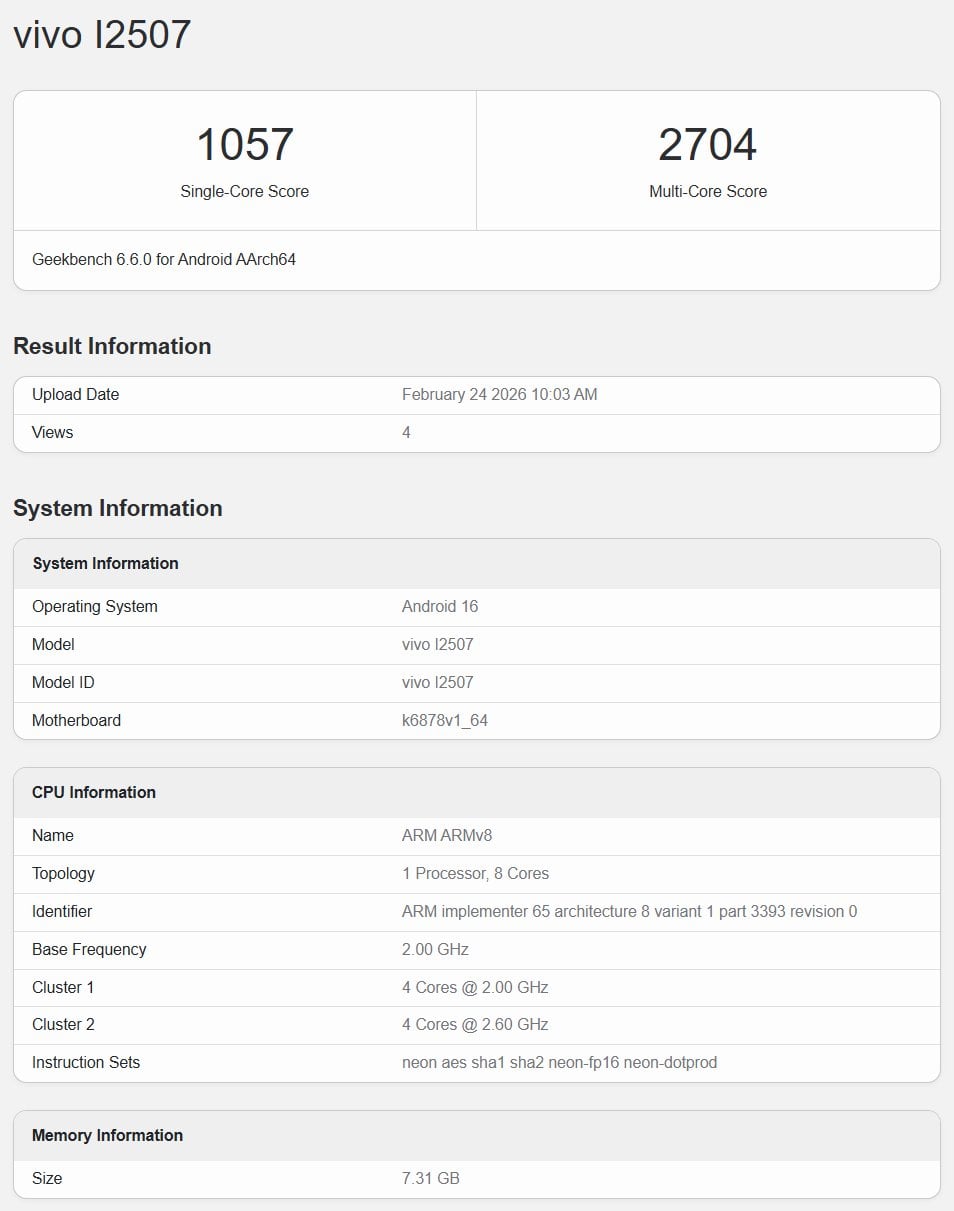Viewport: 954px width, 1211px height.
Task: Click the Result Information heading
Action: [111, 345]
